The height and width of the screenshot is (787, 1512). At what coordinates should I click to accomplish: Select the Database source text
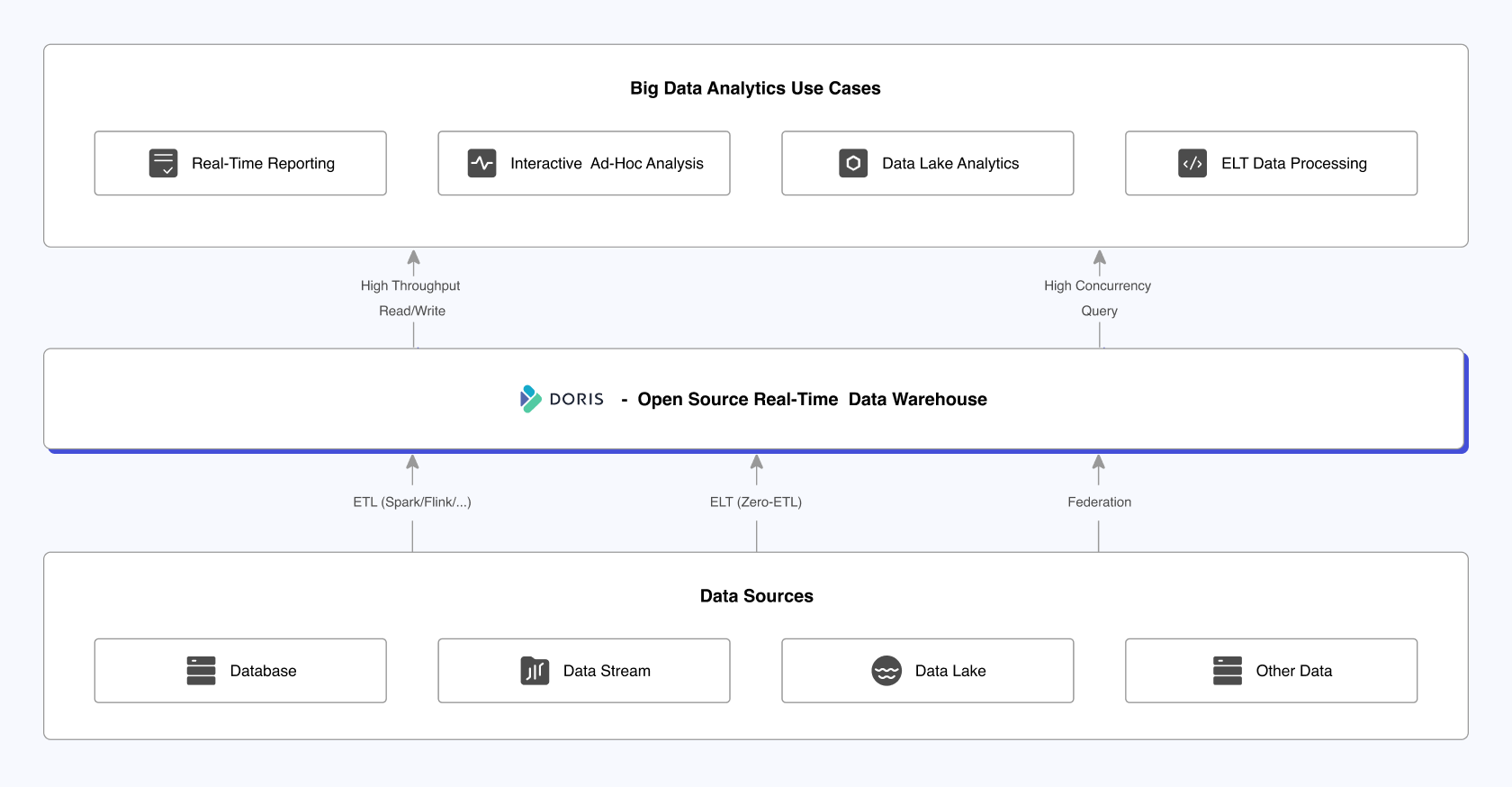263,671
